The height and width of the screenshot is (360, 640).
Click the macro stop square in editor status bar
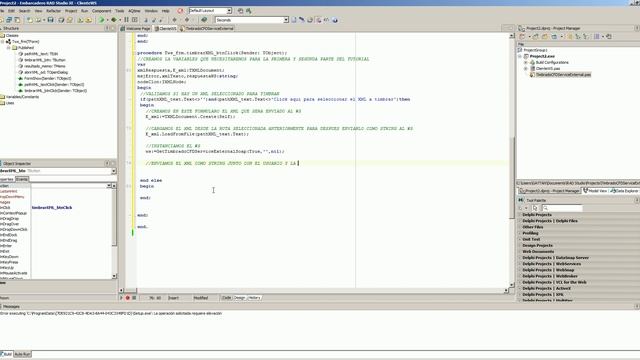134,298
